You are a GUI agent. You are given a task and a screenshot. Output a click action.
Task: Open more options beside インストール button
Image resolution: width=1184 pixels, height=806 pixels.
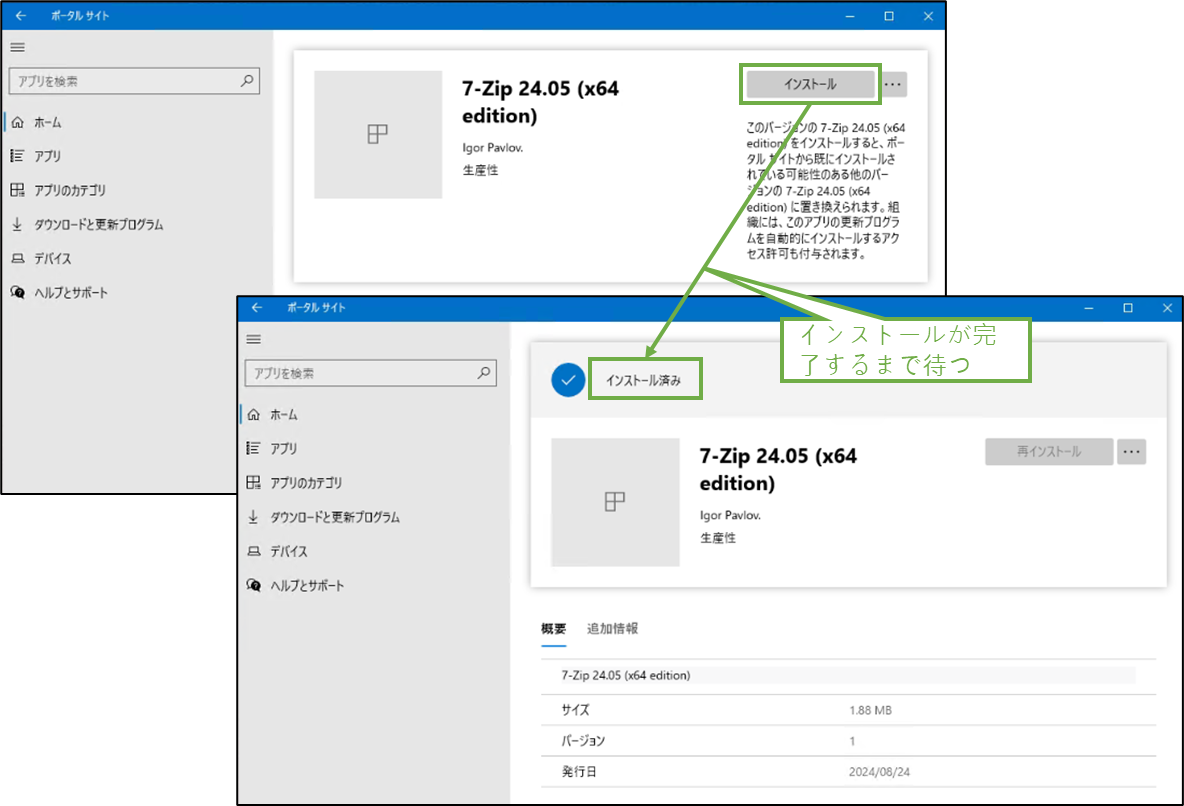tap(893, 84)
